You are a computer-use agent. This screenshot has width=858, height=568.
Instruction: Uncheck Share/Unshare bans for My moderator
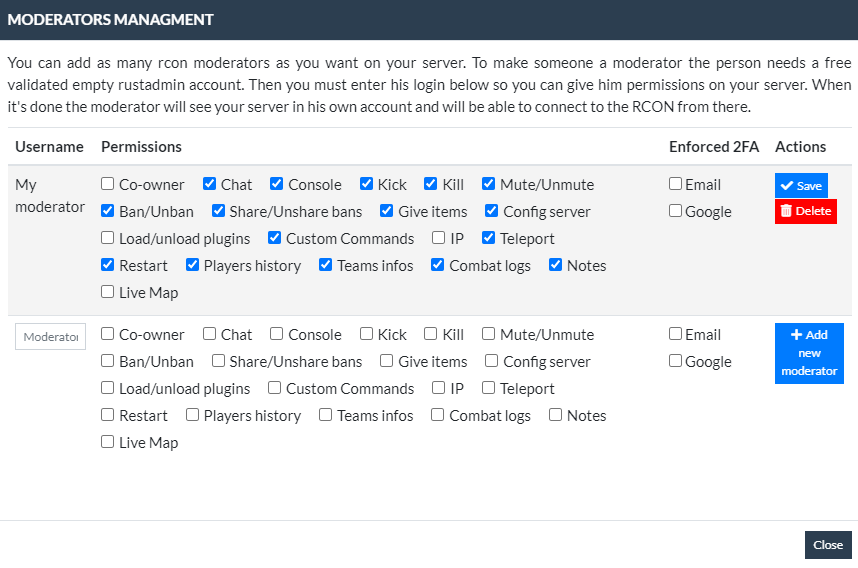(x=218, y=211)
